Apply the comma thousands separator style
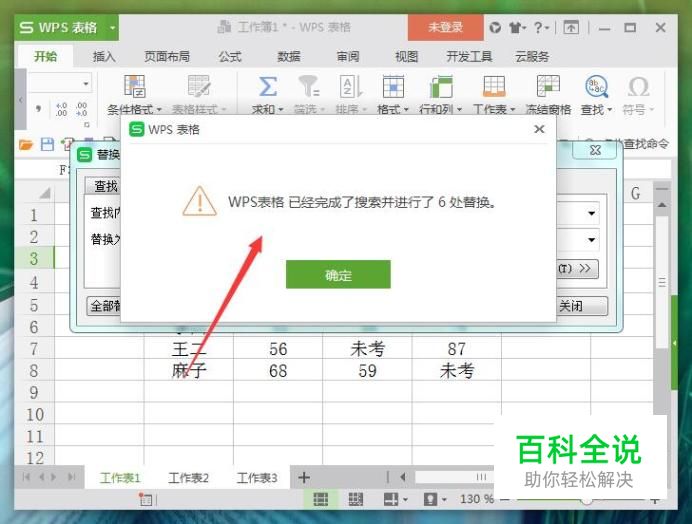 39,109
